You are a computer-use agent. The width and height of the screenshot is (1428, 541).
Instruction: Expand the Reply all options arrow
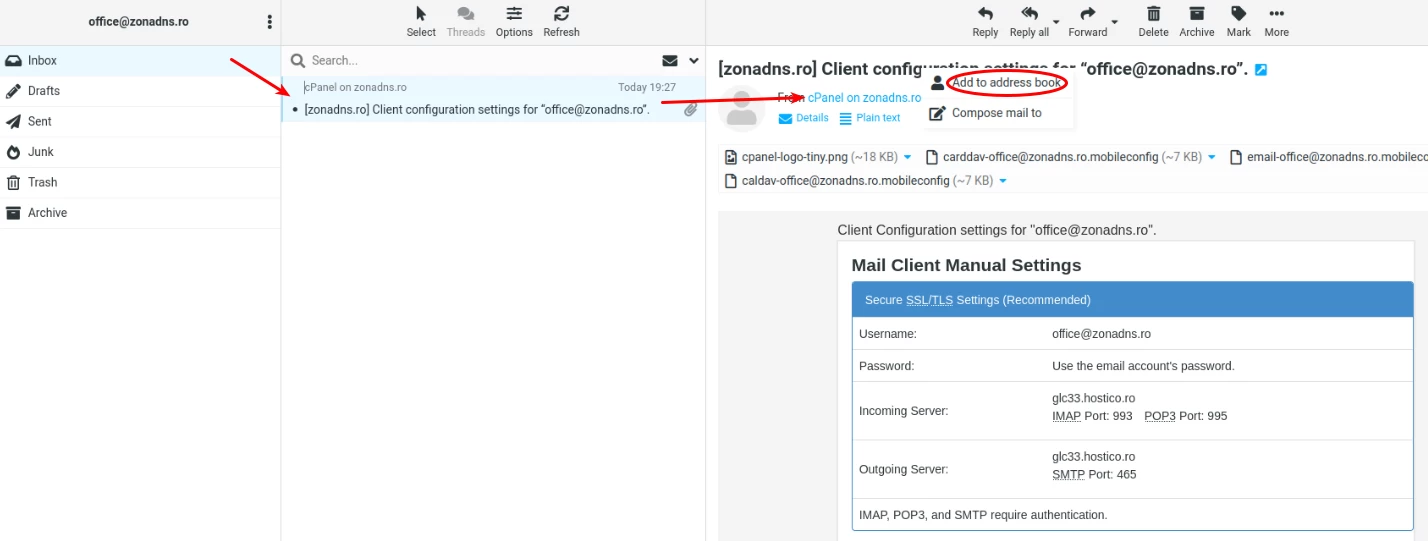1056,22
